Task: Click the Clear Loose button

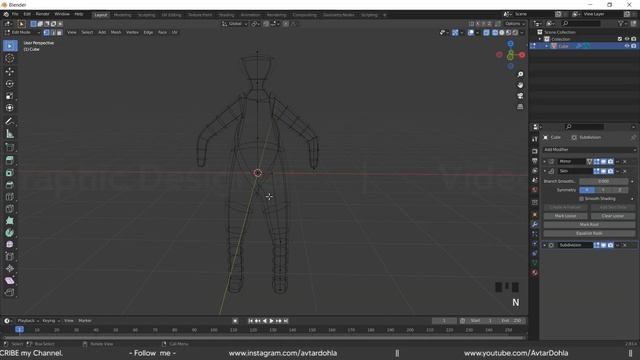Action: 613,216
